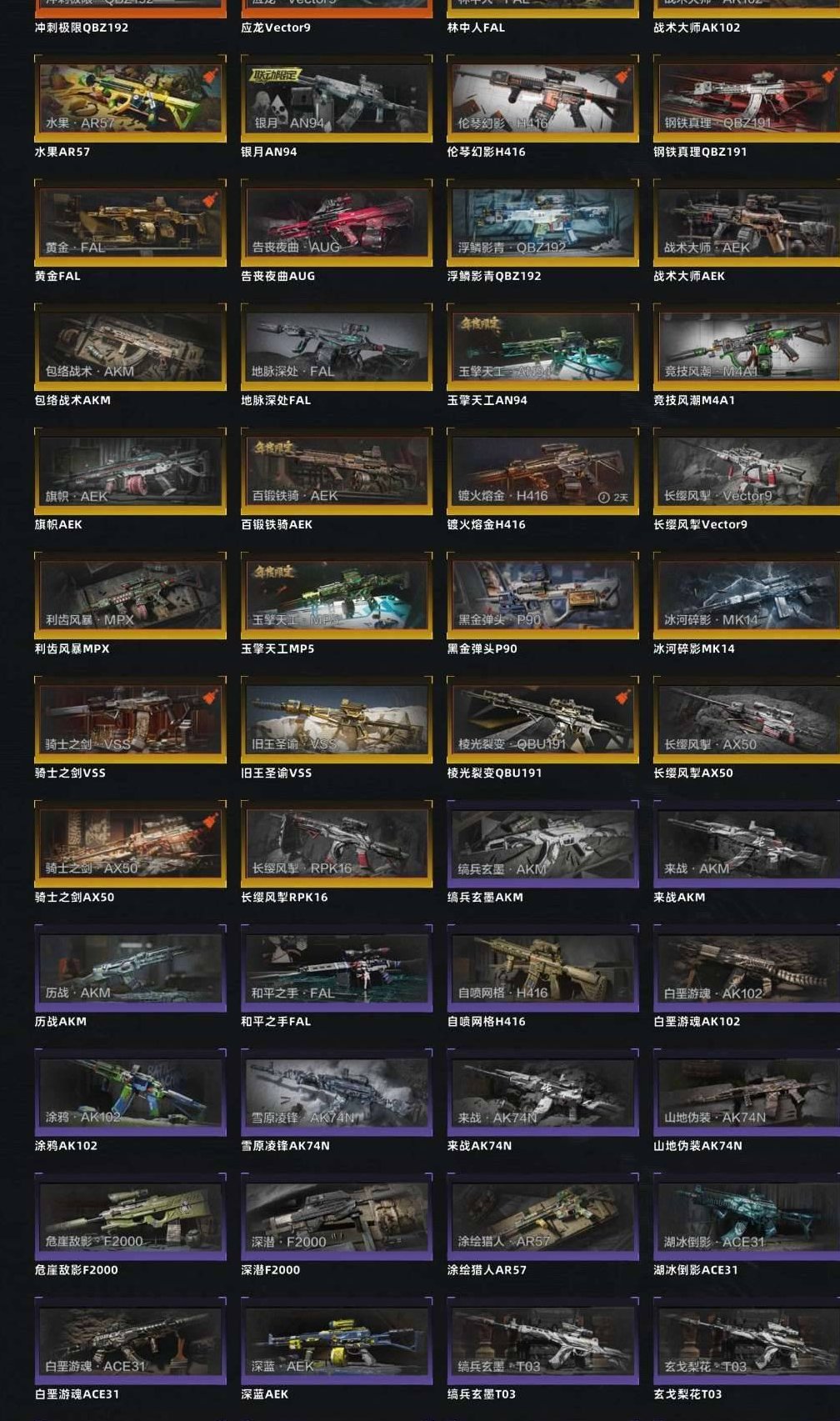Viewport: 840px width, 1421px height.
Task: Click the orange badge icon on 钢铁真理QBZ191 card
Action: point(830,77)
